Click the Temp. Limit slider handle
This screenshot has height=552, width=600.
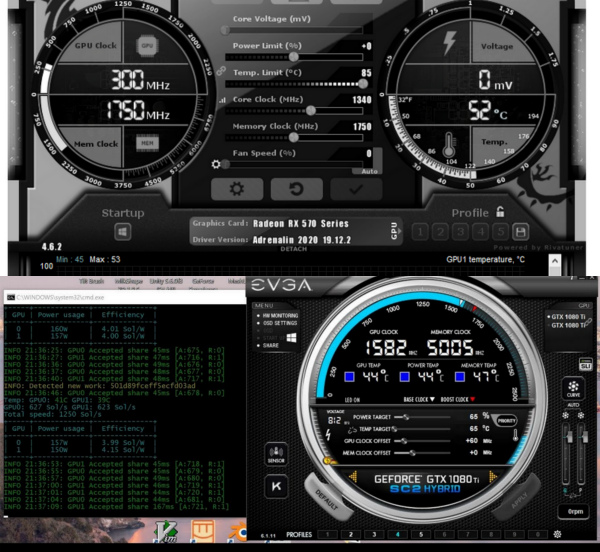pyautogui.click(x=363, y=83)
